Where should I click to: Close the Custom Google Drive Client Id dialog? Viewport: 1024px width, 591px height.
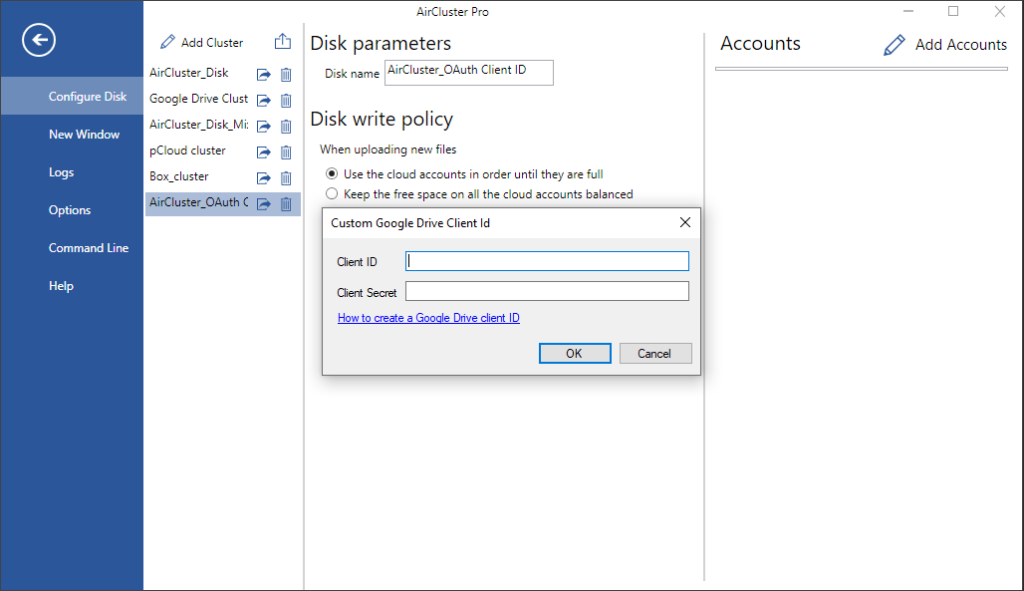tap(684, 223)
